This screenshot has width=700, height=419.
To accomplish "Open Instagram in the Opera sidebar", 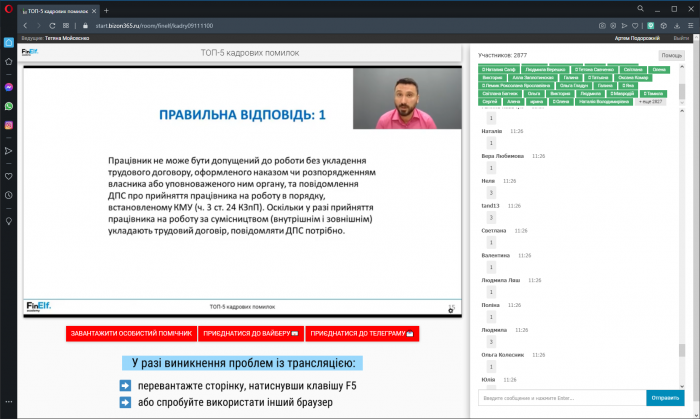I will point(8,125).
